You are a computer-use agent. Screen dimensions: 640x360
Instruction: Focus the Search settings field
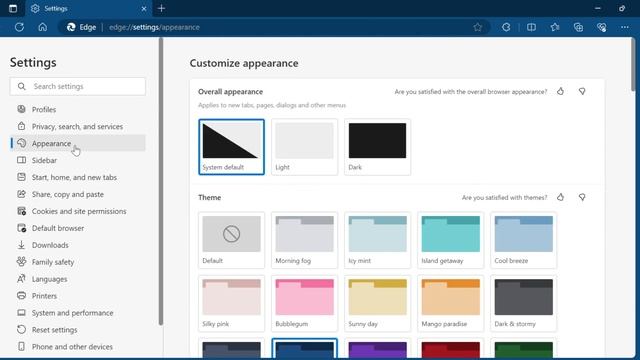[78, 87]
